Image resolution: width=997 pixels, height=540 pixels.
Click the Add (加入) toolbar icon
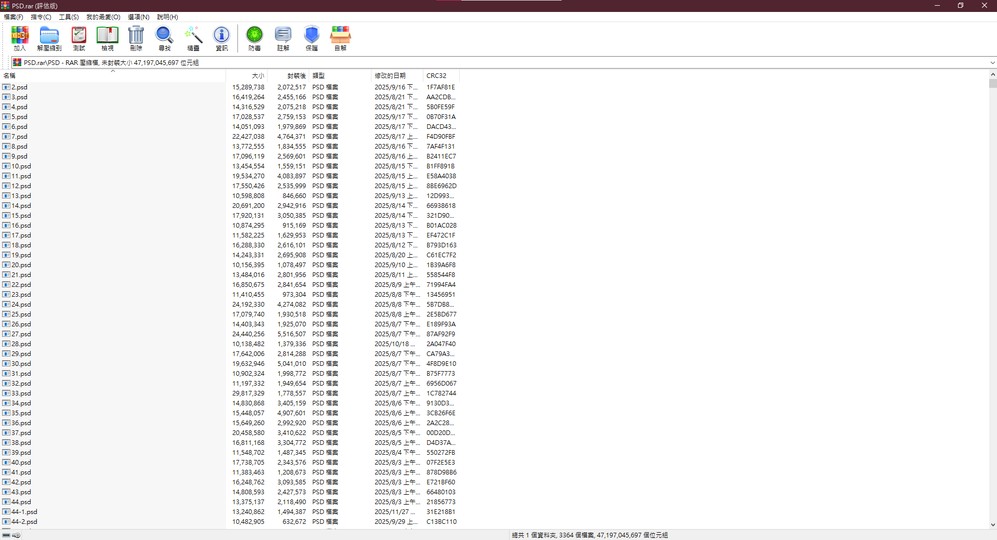pos(20,34)
